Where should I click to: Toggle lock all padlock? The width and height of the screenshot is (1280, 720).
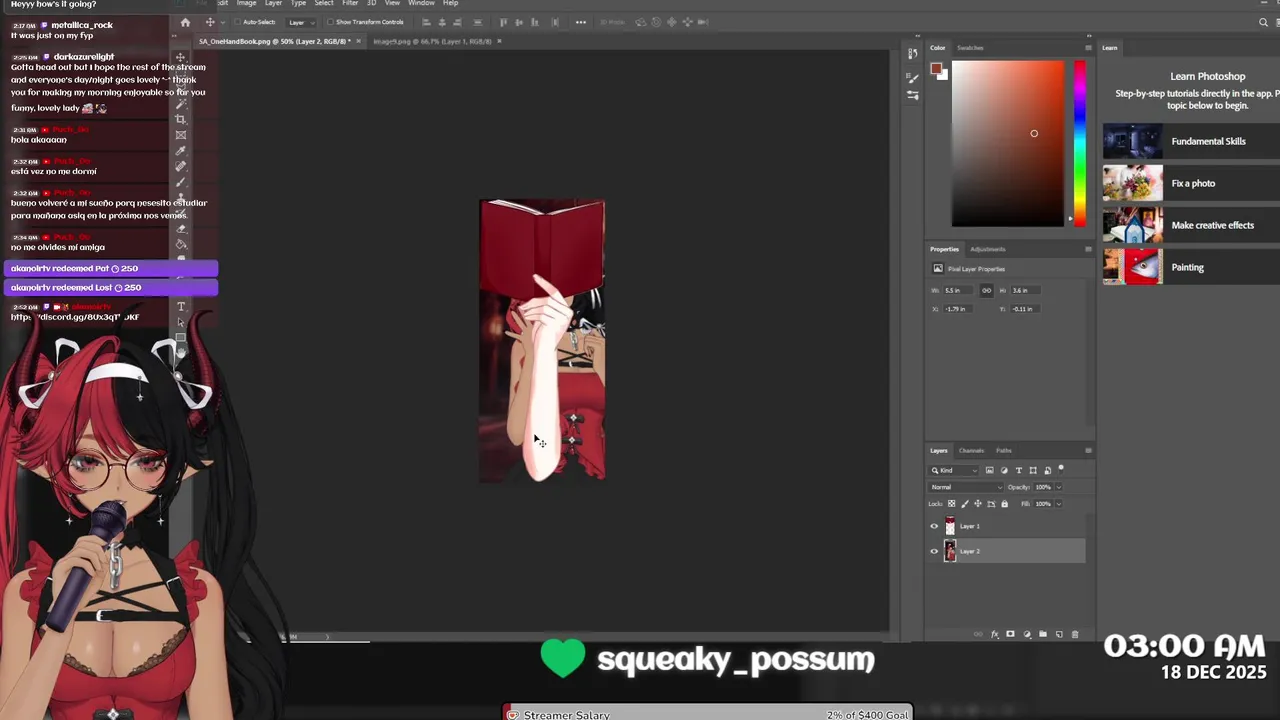[x=1005, y=504]
